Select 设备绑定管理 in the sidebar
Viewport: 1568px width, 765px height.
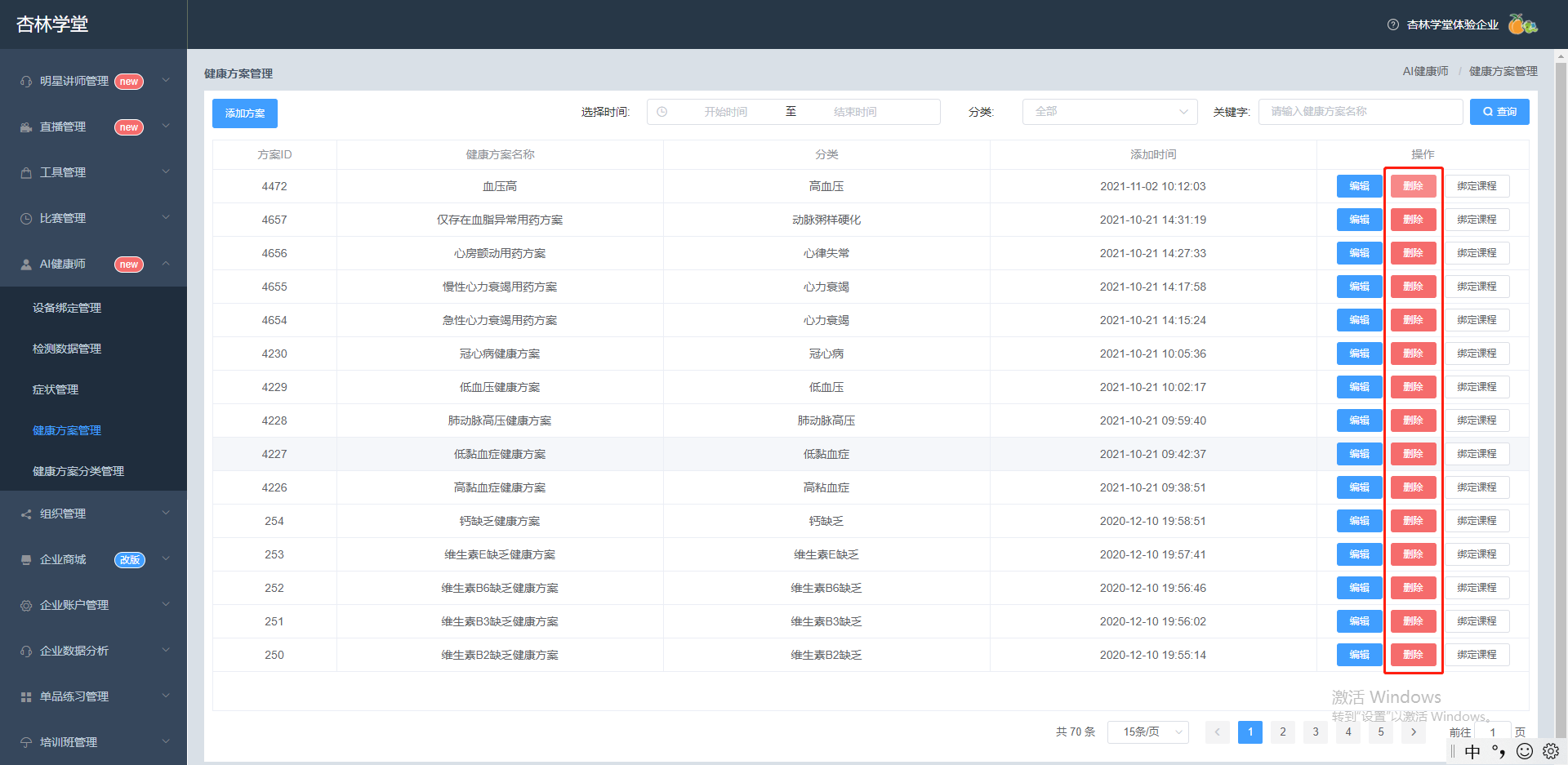click(67, 309)
